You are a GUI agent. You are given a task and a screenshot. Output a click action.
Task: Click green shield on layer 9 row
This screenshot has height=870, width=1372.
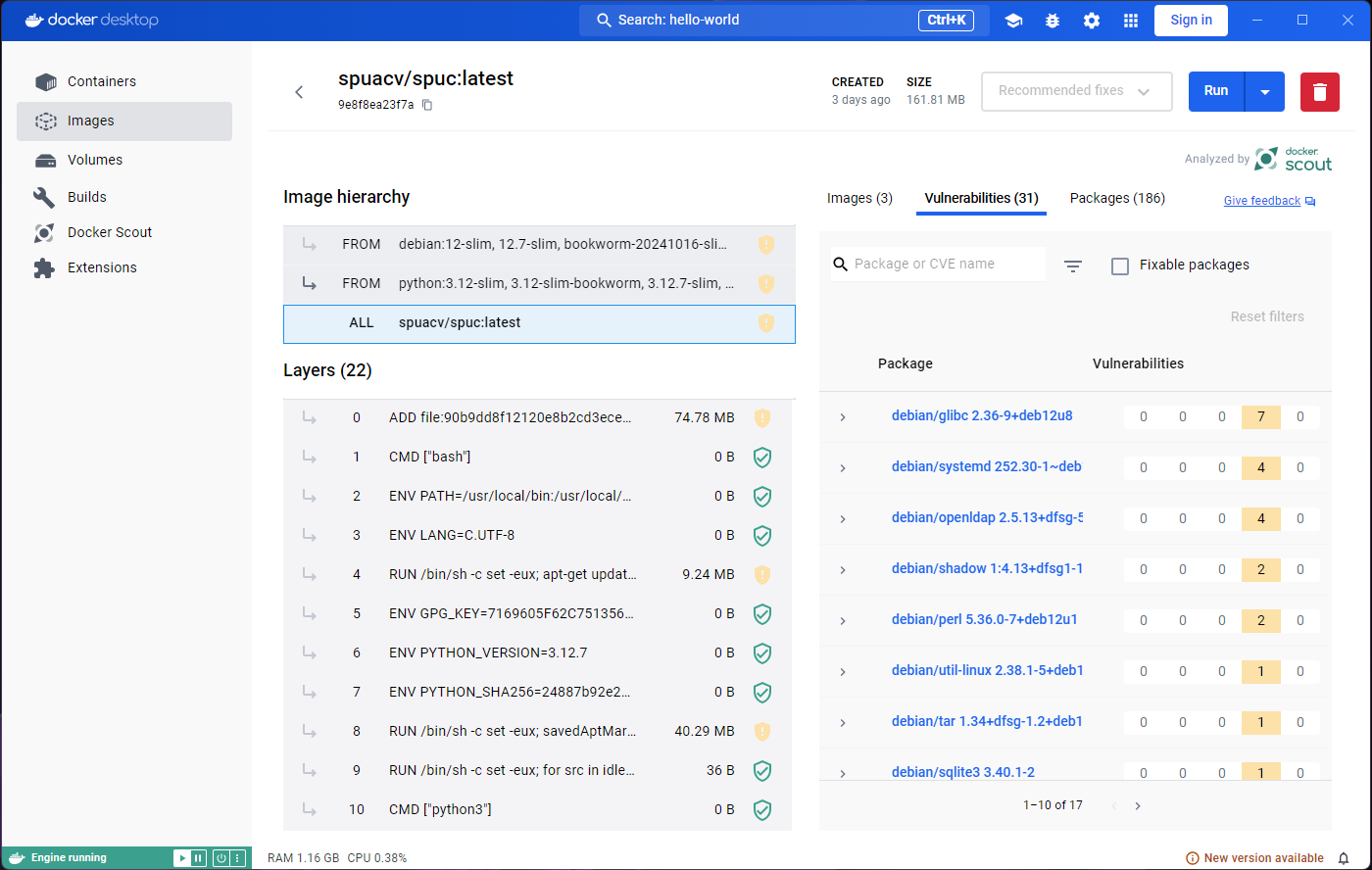coord(762,770)
